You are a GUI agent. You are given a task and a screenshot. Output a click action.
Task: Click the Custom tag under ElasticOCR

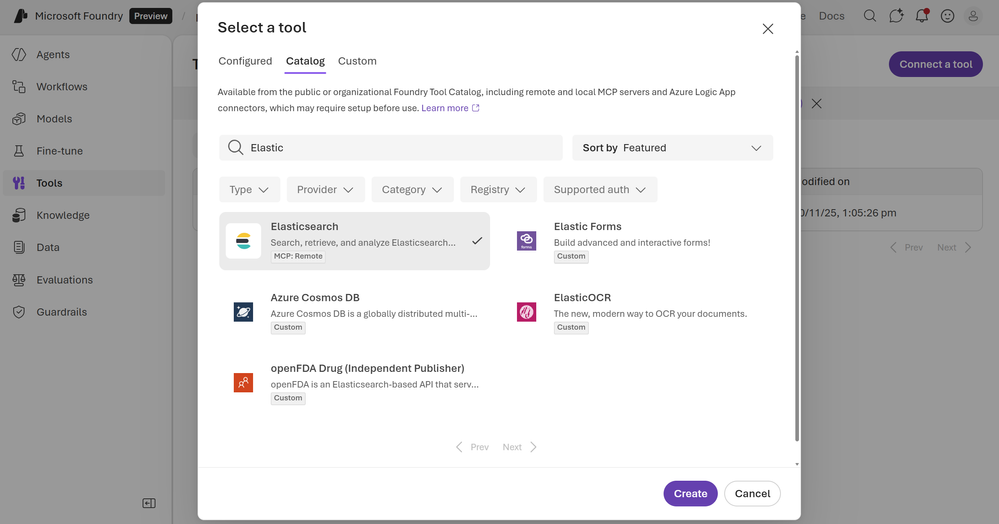[x=571, y=327]
